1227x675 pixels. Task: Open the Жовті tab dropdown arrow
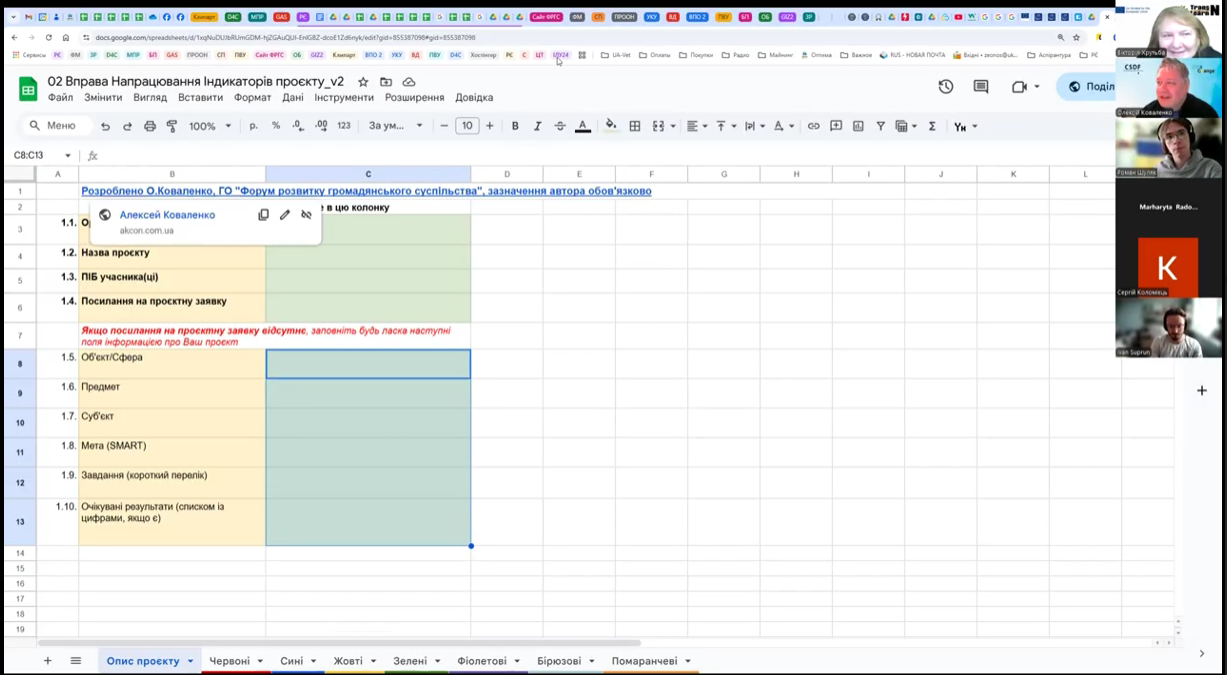[x=372, y=662]
